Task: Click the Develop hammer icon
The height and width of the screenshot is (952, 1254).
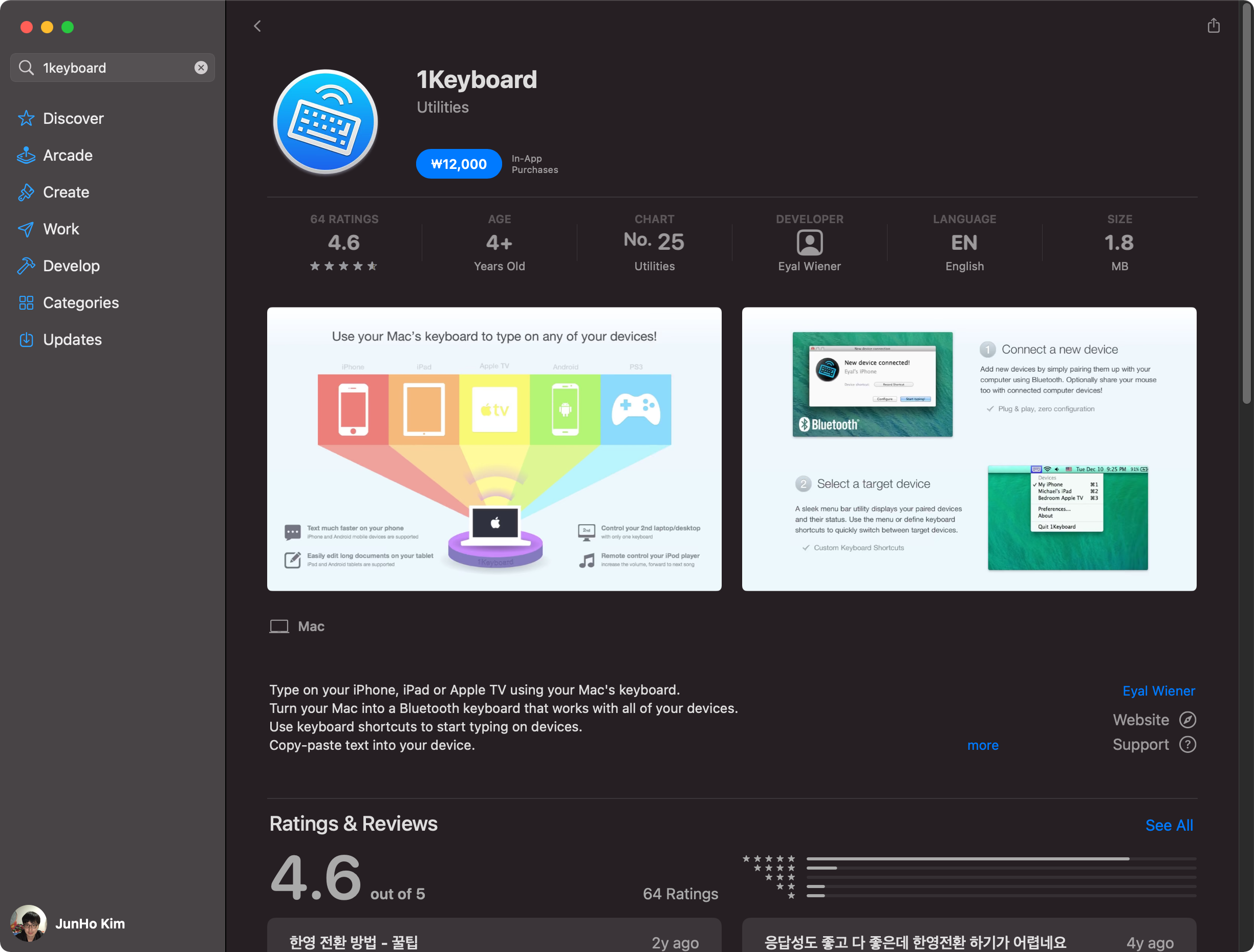Action: point(26,266)
